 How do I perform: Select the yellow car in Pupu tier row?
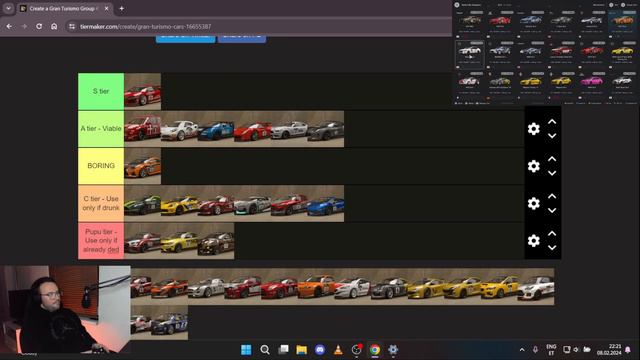click(179, 241)
